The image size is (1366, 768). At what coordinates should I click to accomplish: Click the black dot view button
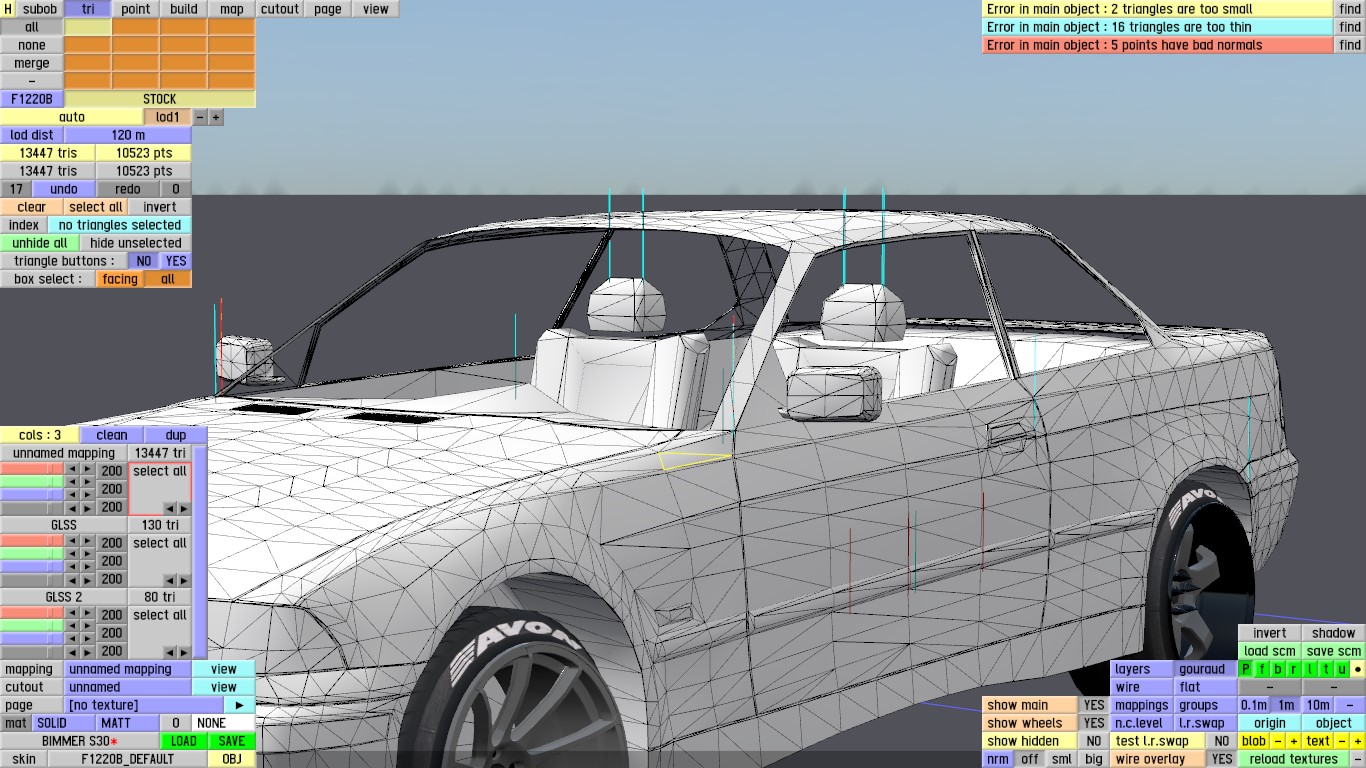click(1357, 669)
